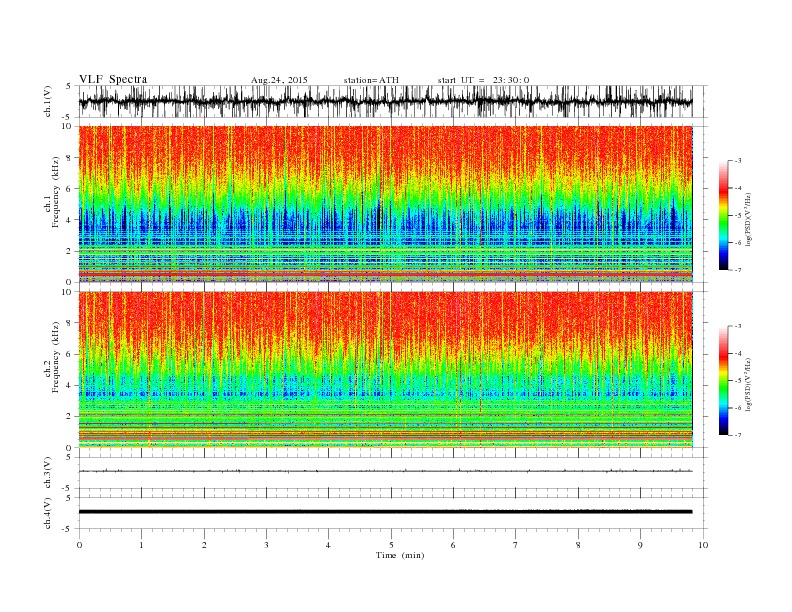Click the ch.1 voltage waveform trace
Screen dimensions: 792x612
point(386,101)
